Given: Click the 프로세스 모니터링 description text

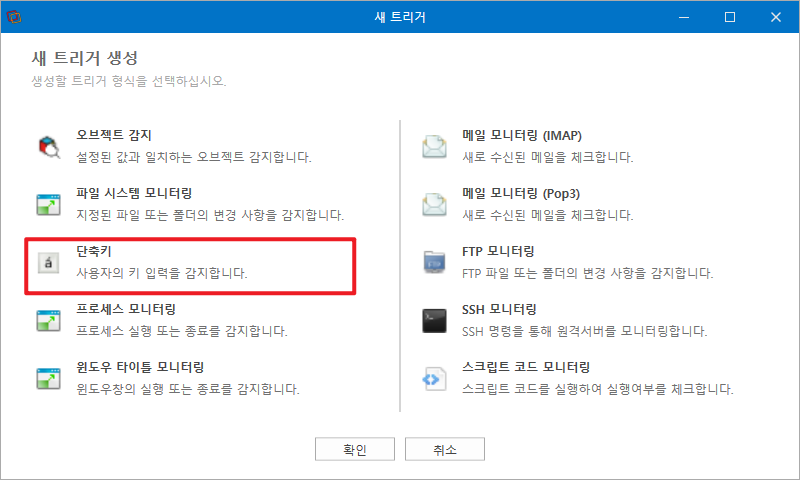Looking at the screenshot, I should coord(182,331).
